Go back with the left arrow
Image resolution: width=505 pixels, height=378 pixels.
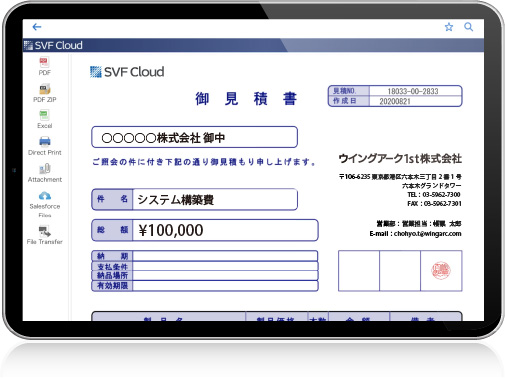37,27
